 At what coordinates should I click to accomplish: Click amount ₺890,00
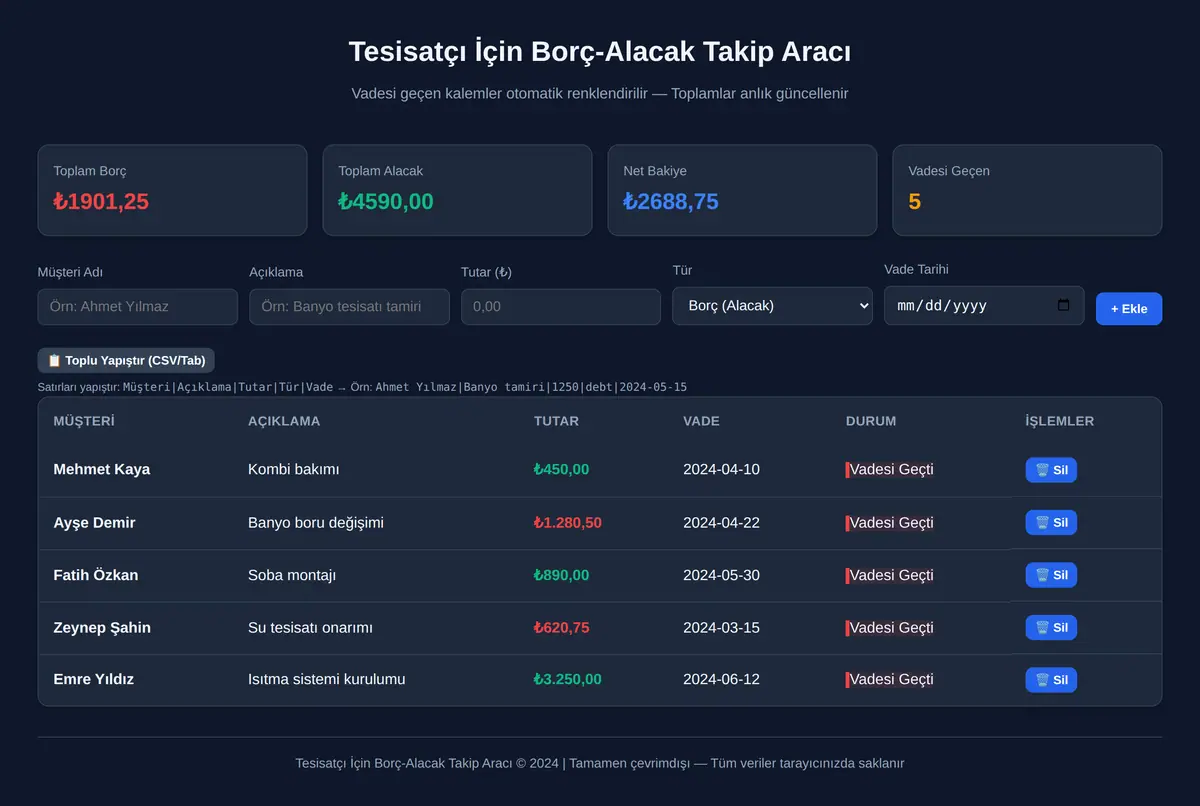coord(562,575)
